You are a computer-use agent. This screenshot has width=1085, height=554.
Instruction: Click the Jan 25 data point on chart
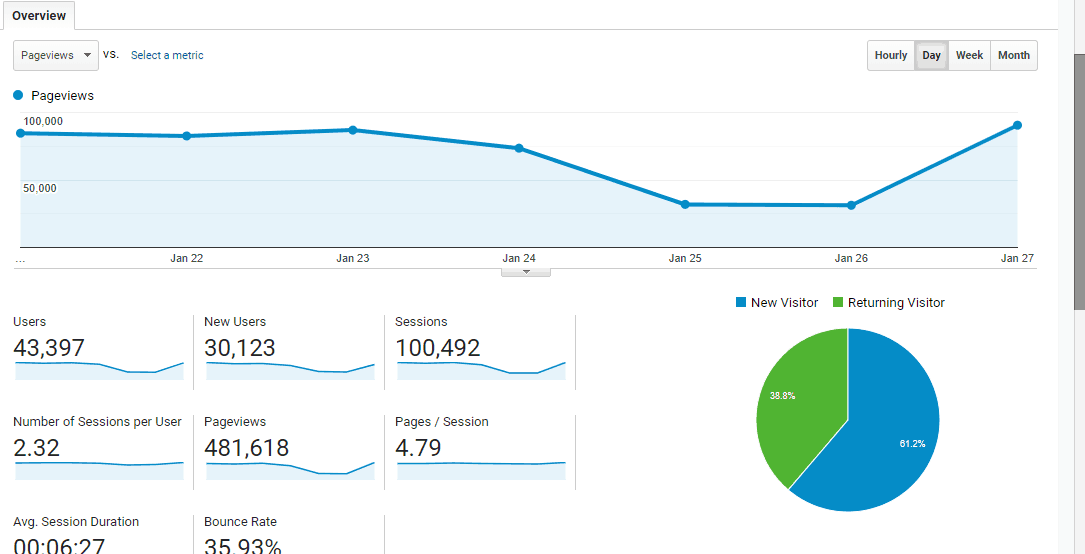click(x=685, y=204)
